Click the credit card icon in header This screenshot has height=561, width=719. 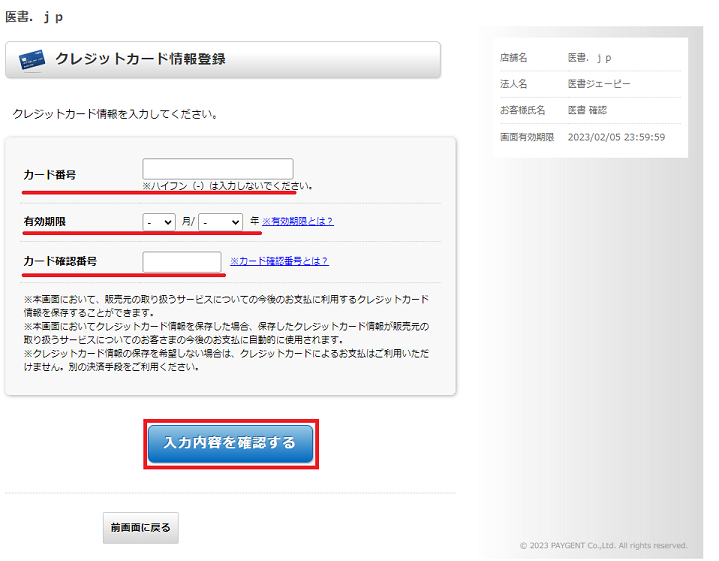click(32, 60)
